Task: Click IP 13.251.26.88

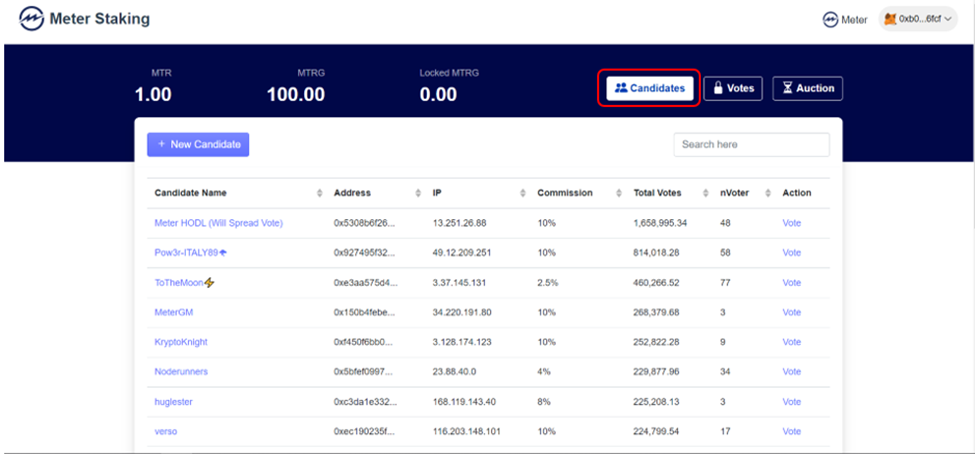Action: [460, 223]
